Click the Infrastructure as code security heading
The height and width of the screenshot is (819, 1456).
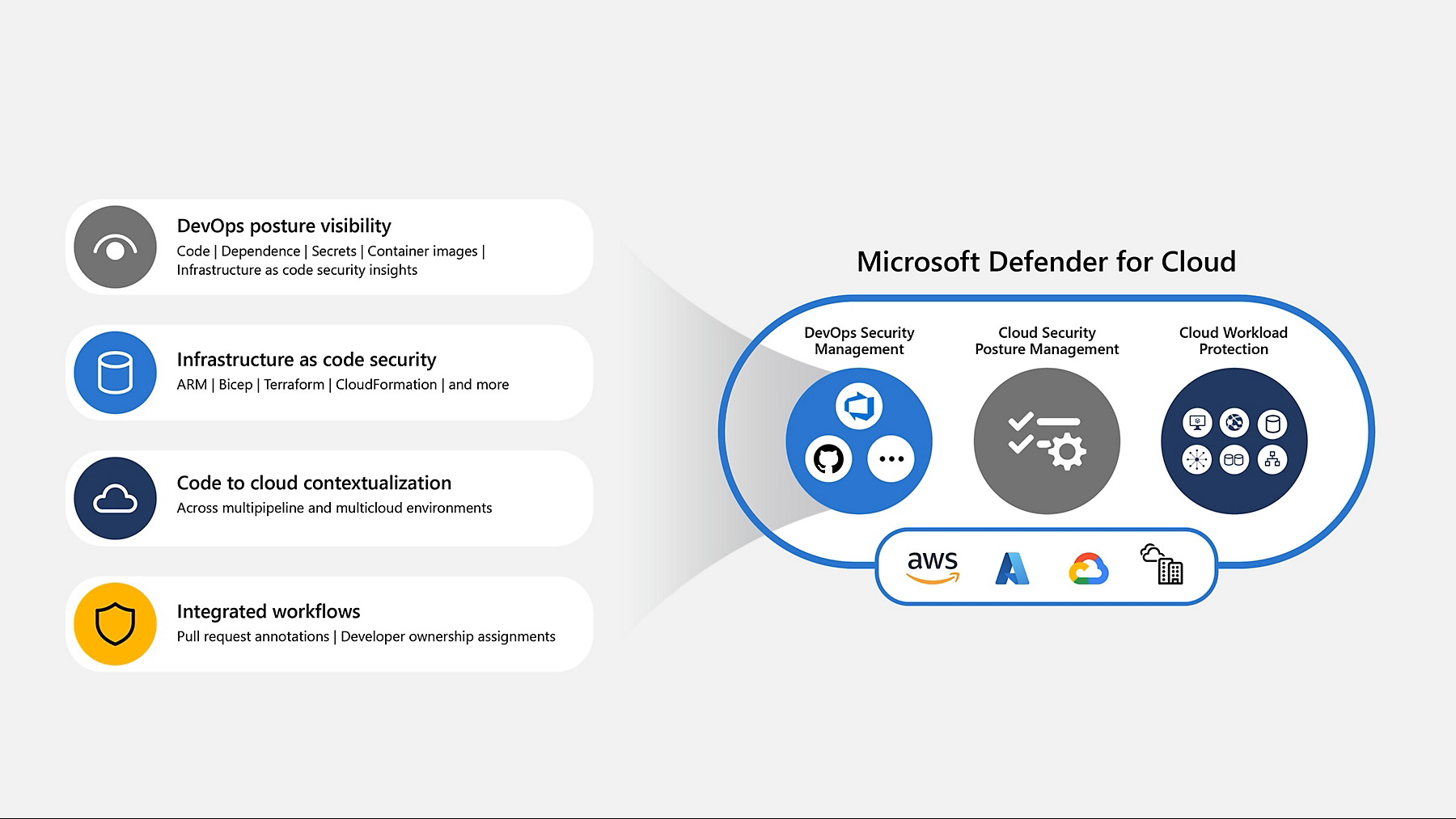[307, 360]
